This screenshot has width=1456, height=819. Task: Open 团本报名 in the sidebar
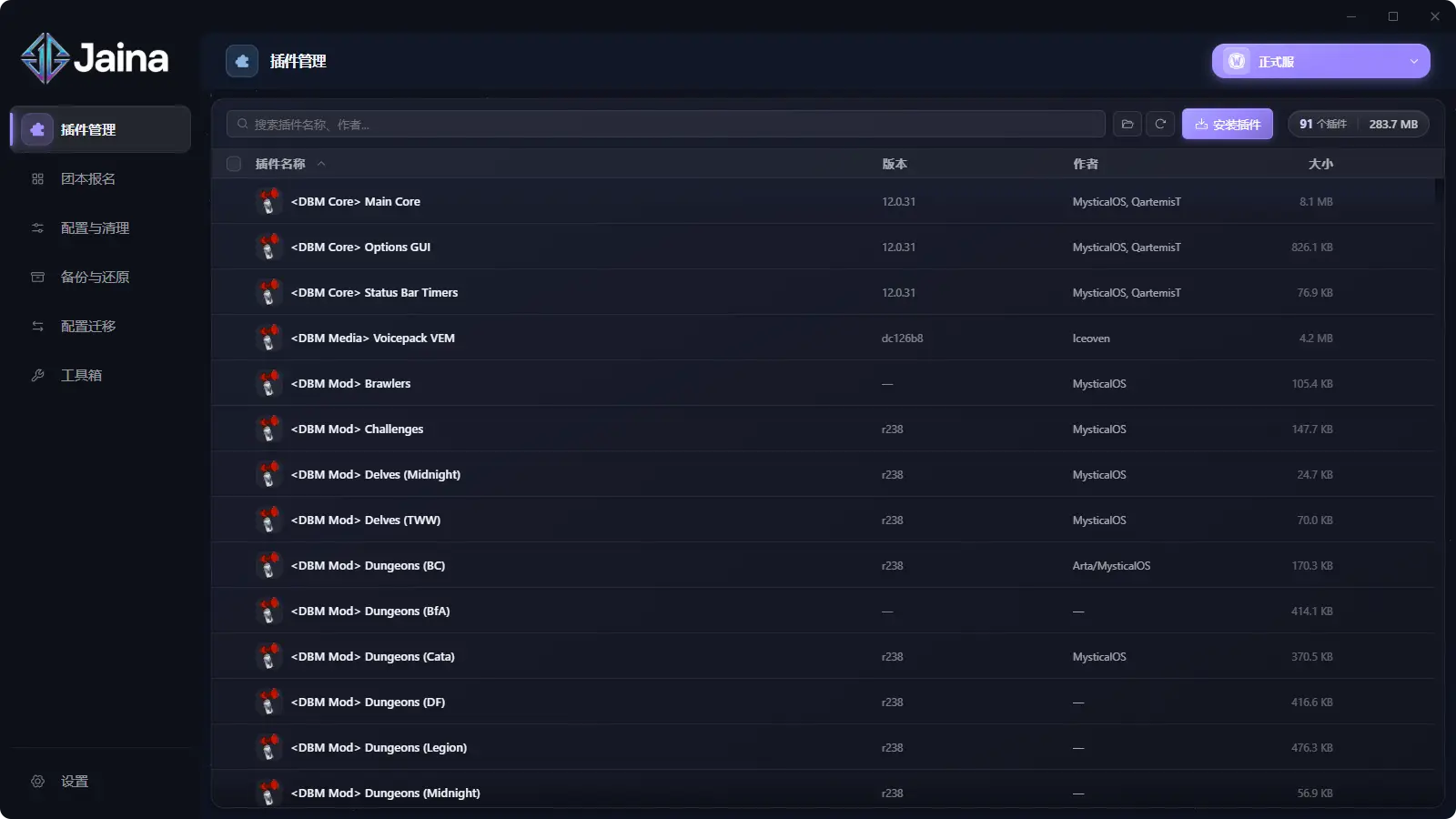pyautogui.click(x=87, y=179)
